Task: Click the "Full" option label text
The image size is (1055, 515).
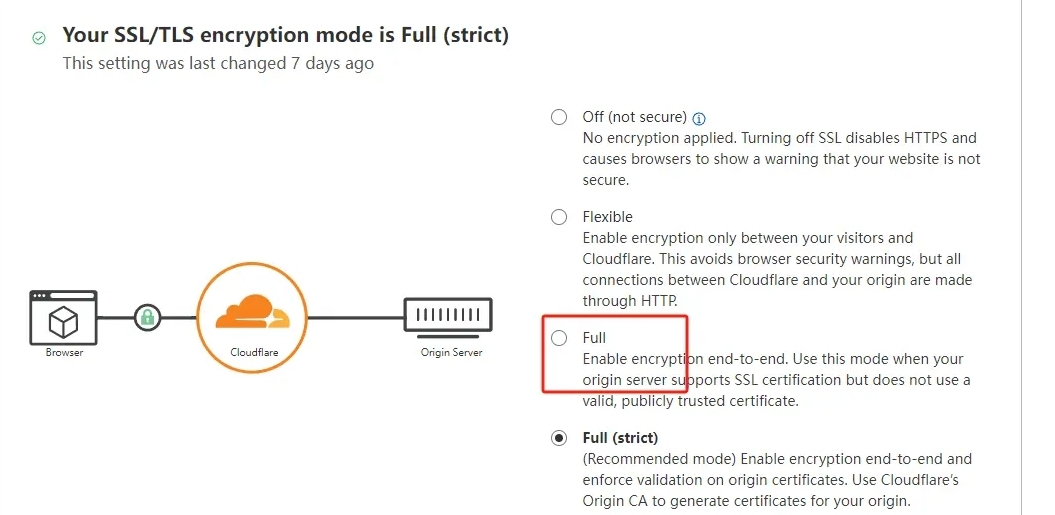Action: [595, 338]
